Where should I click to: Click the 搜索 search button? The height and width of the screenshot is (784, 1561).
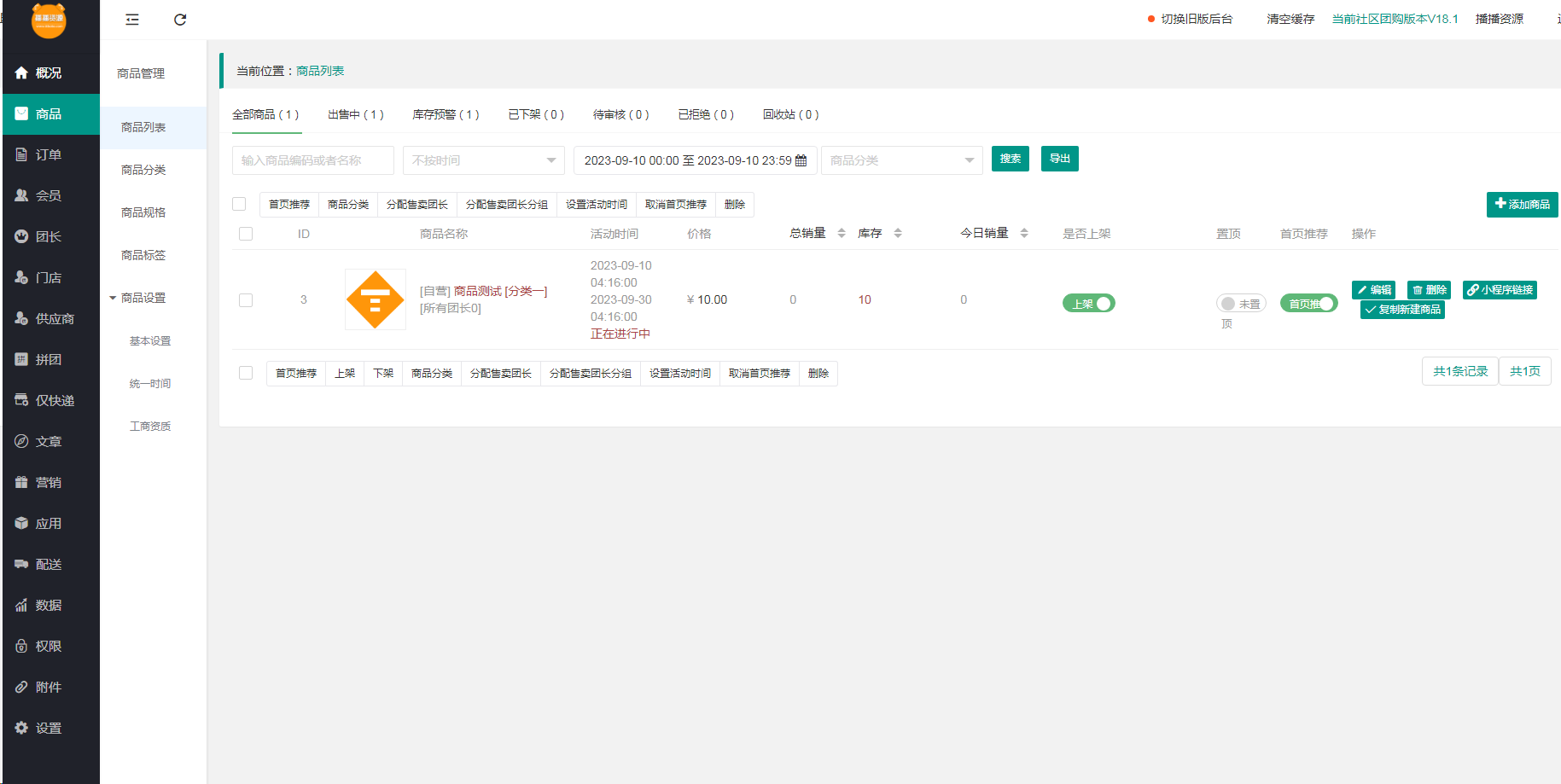point(1011,159)
